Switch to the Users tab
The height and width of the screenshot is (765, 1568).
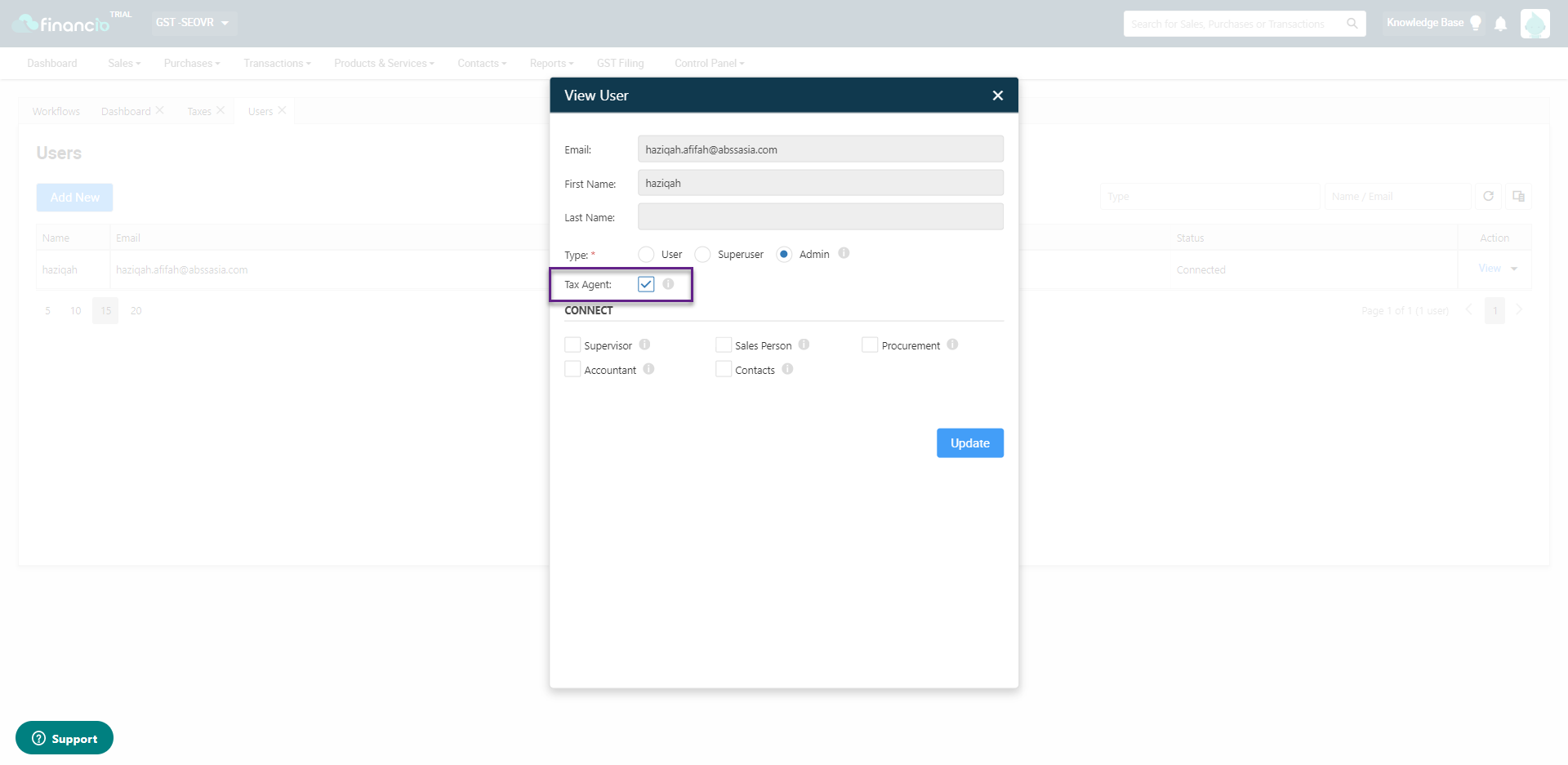point(261,111)
